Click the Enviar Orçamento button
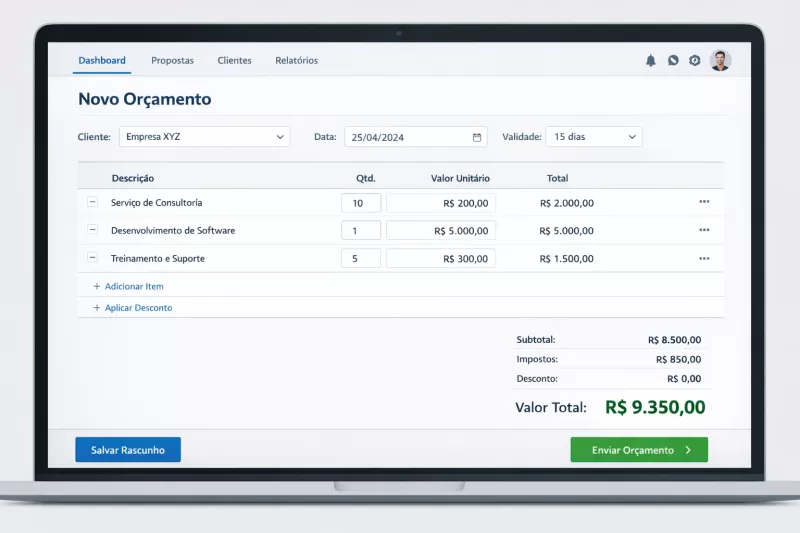This screenshot has width=800, height=533. (639, 450)
